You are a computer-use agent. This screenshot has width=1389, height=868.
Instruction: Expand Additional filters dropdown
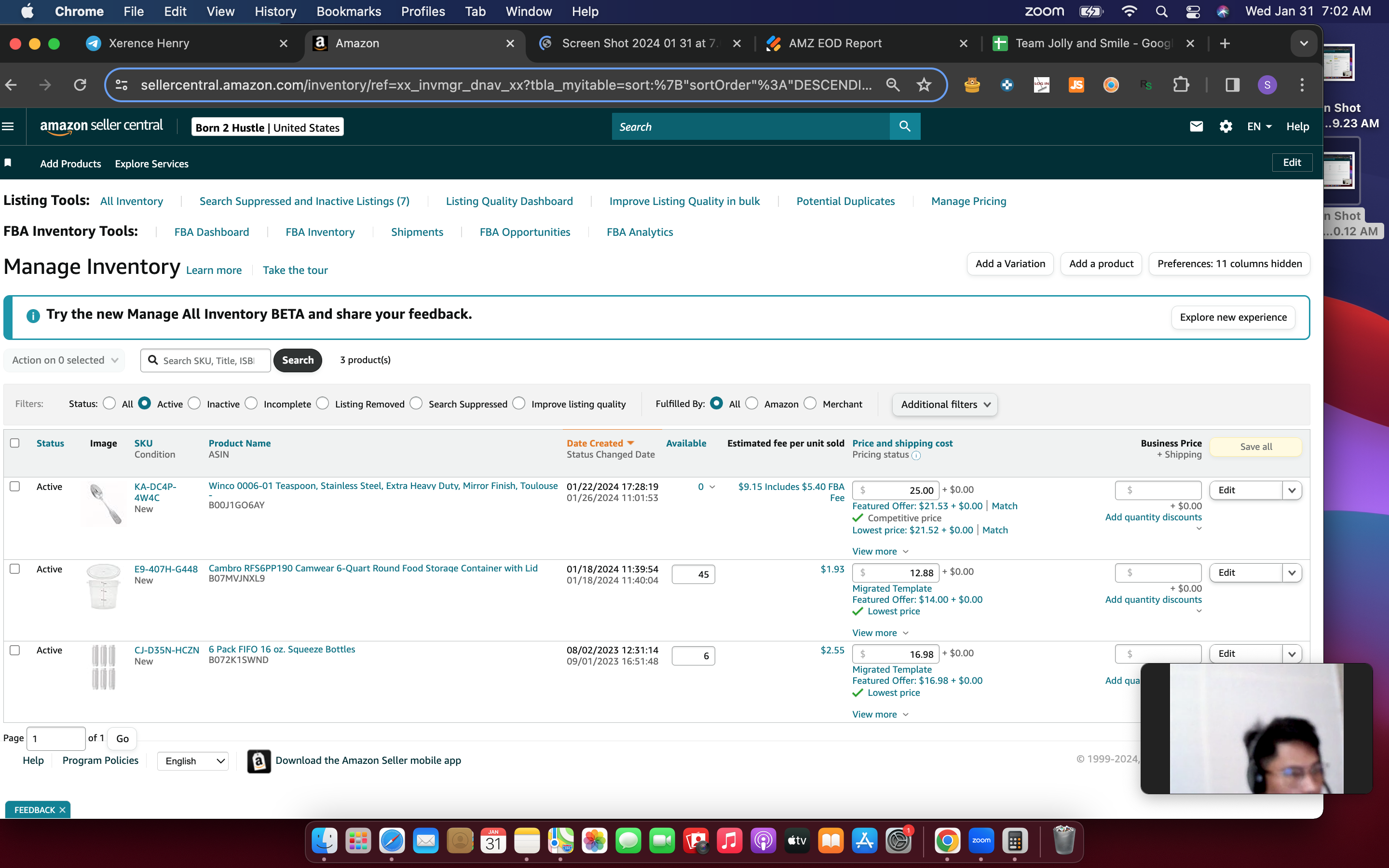[945, 404]
